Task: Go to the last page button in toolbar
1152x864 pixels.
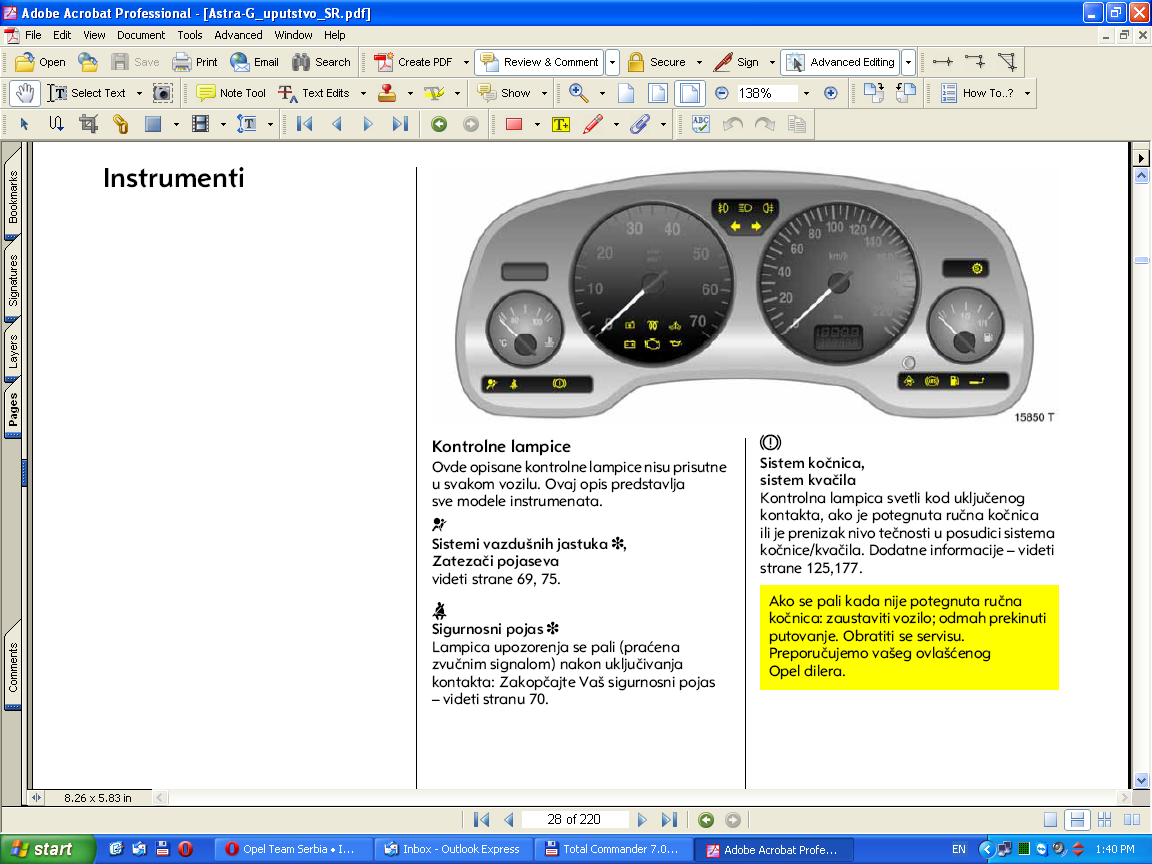Action: coord(400,124)
